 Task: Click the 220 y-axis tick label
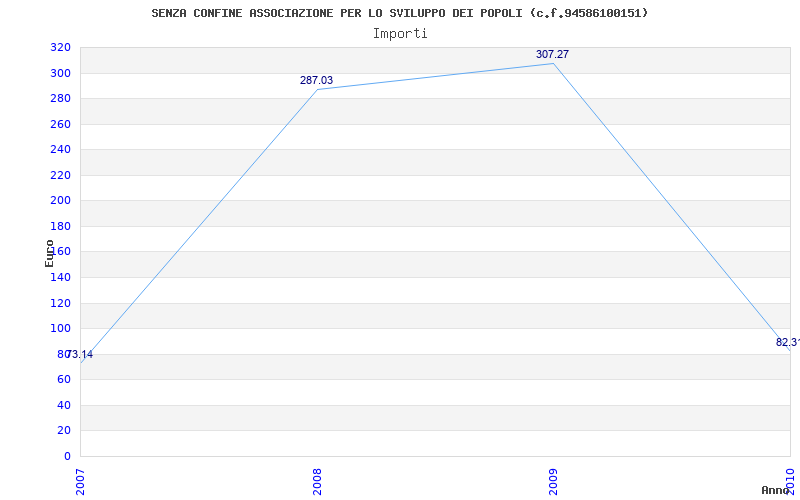(60, 175)
